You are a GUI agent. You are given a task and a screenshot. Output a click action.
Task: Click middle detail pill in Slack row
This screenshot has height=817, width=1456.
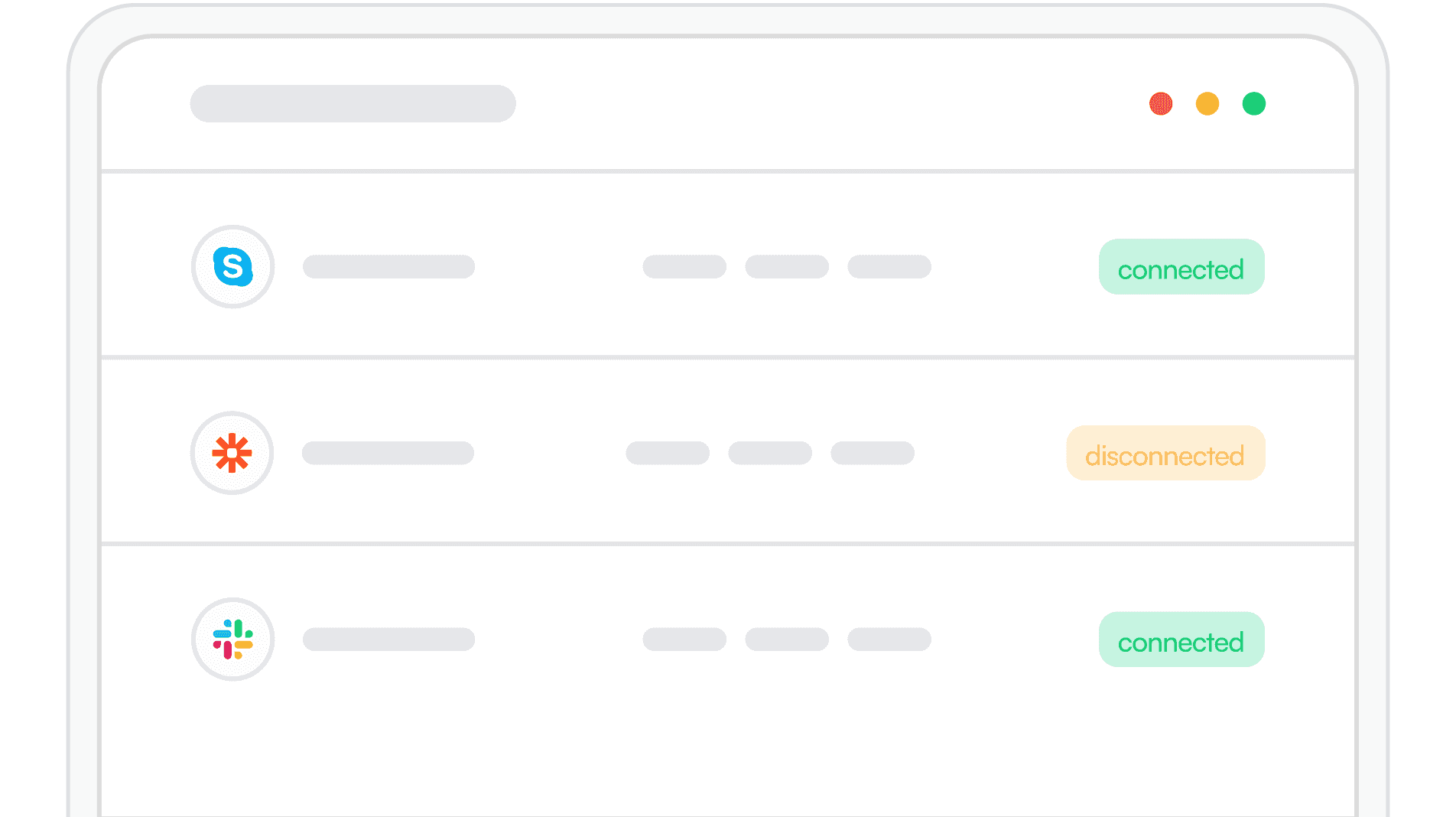coord(787,640)
